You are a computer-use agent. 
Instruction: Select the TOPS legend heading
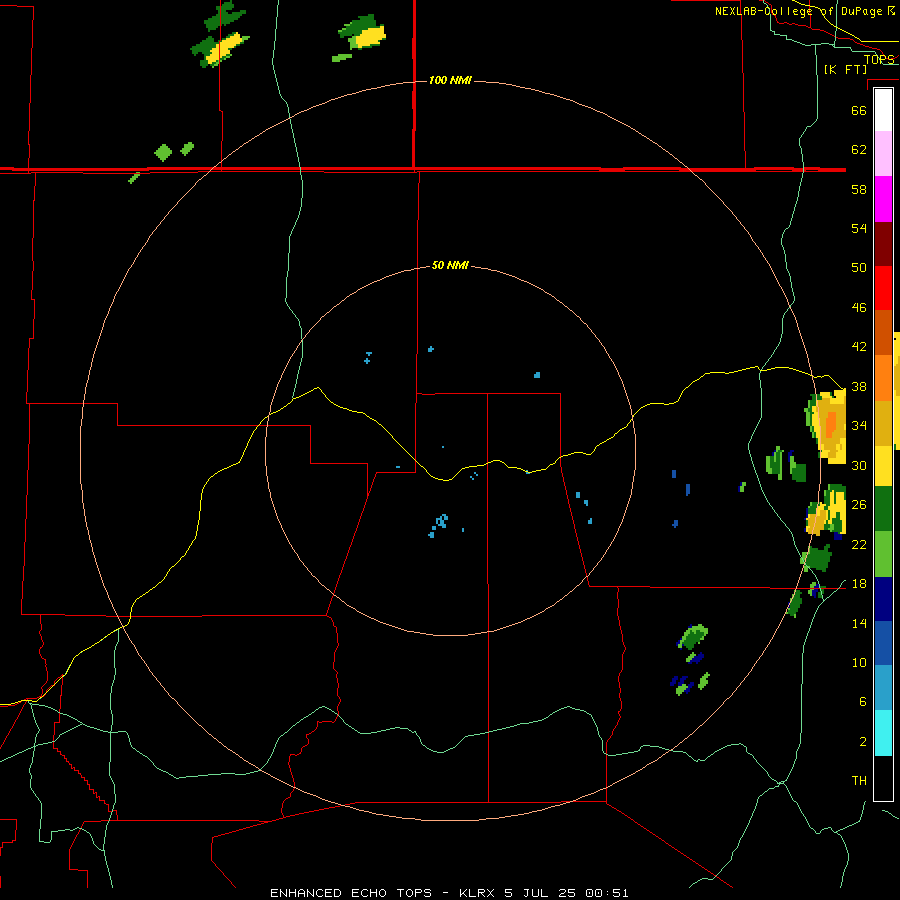click(879, 60)
